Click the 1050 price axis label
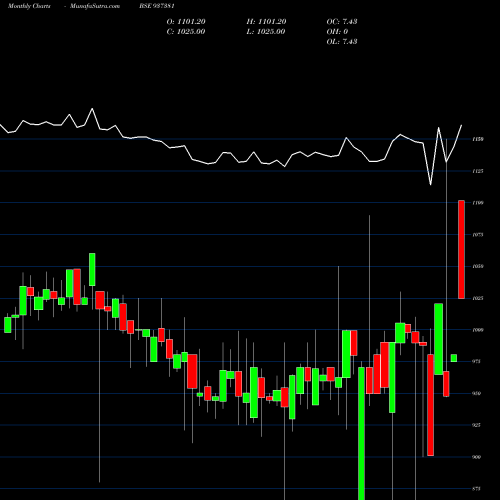Viewport: 500px width, 500px height. tap(478, 266)
